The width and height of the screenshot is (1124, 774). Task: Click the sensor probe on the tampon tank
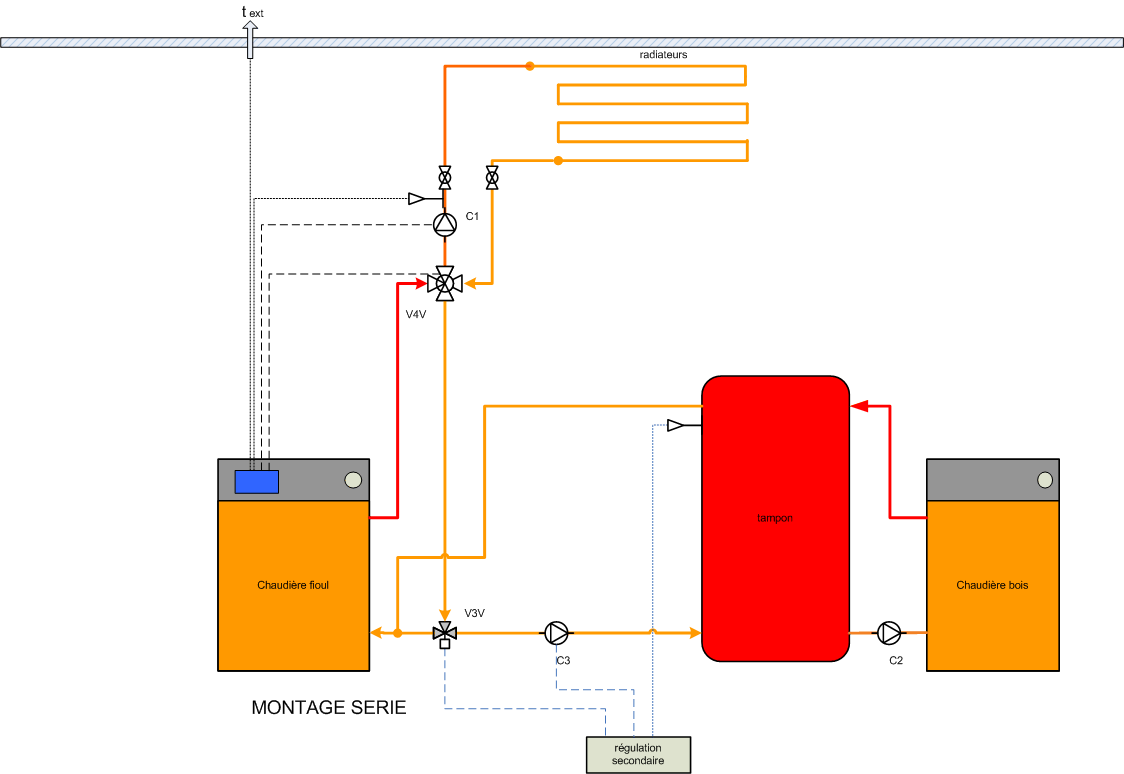pos(677,426)
